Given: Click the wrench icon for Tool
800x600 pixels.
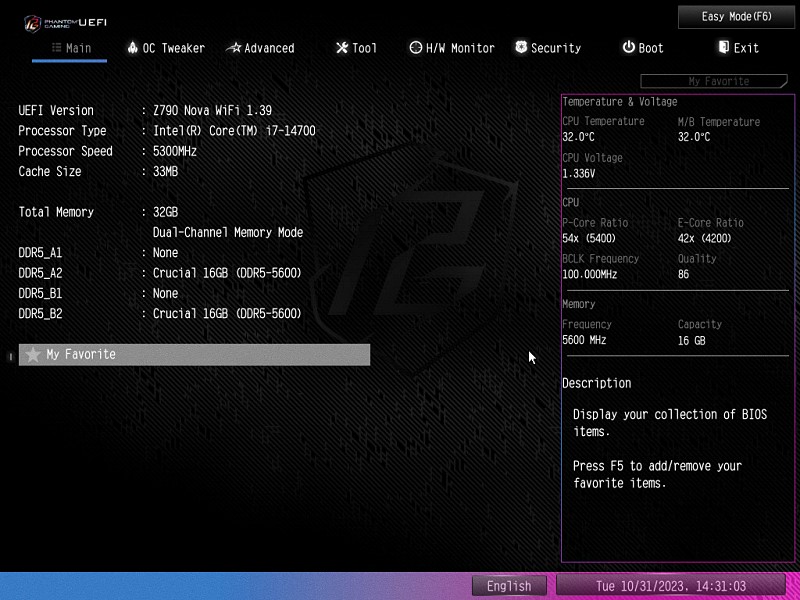Looking at the screenshot, I should point(341,47).
